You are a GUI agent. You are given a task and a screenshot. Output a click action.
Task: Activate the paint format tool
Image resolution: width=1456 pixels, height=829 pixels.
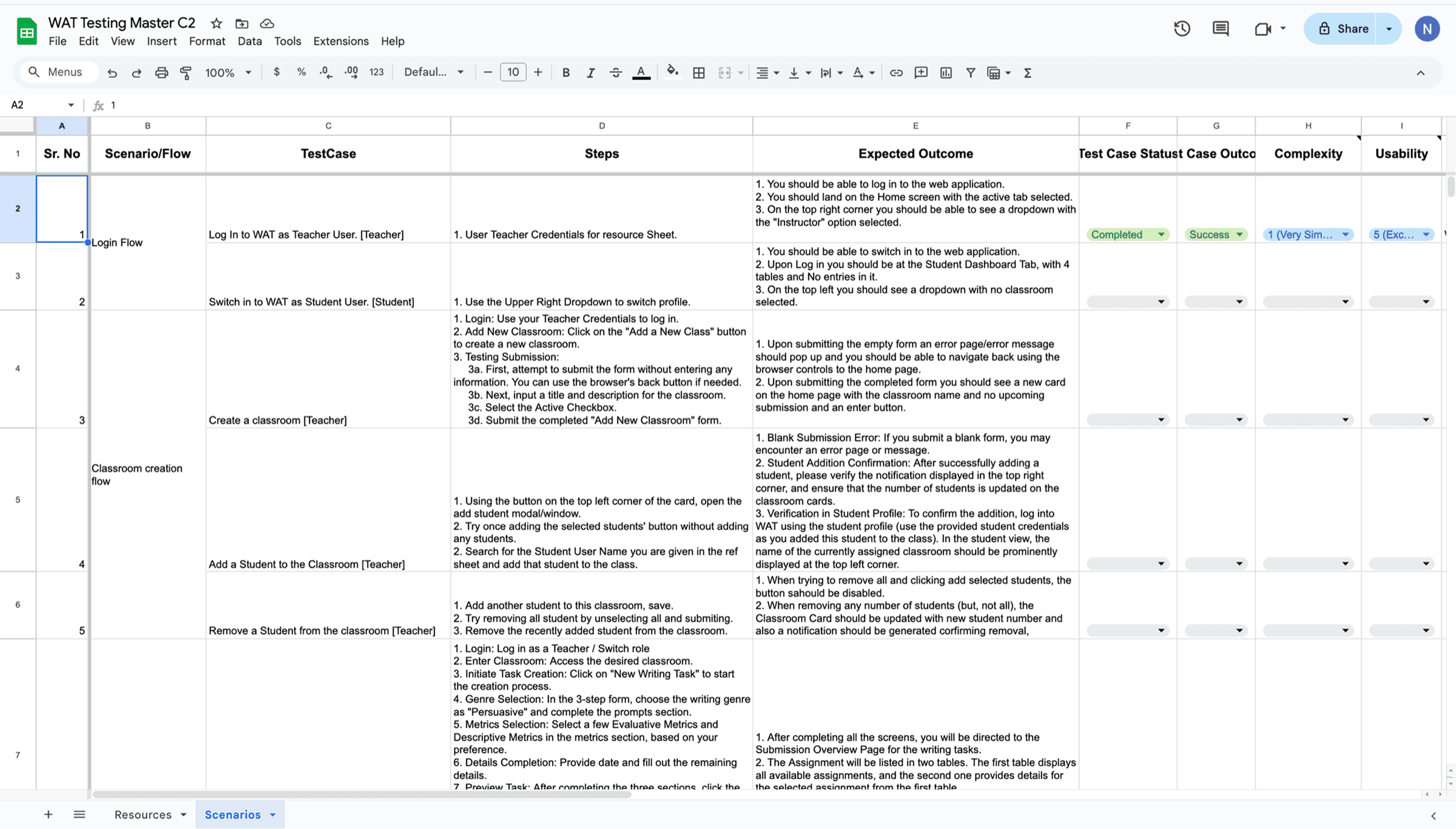pos(186,73)
